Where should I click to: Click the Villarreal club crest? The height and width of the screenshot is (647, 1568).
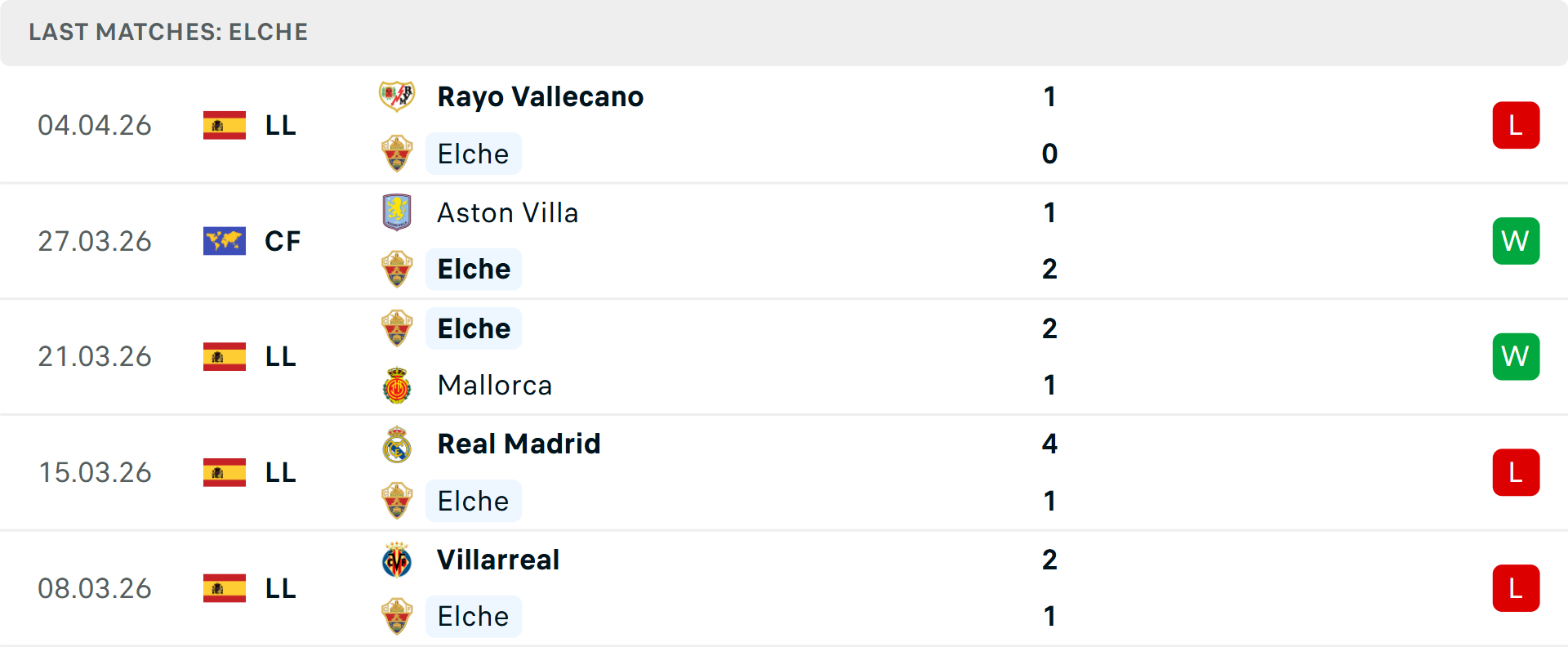(397, 560)
